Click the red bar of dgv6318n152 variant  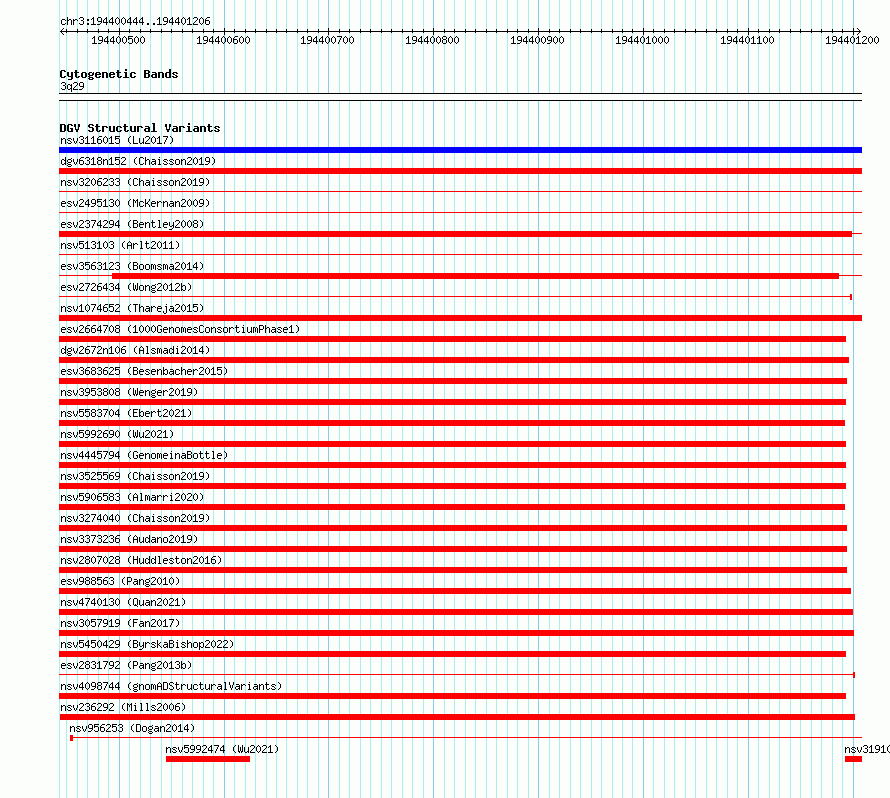(460, 171)
